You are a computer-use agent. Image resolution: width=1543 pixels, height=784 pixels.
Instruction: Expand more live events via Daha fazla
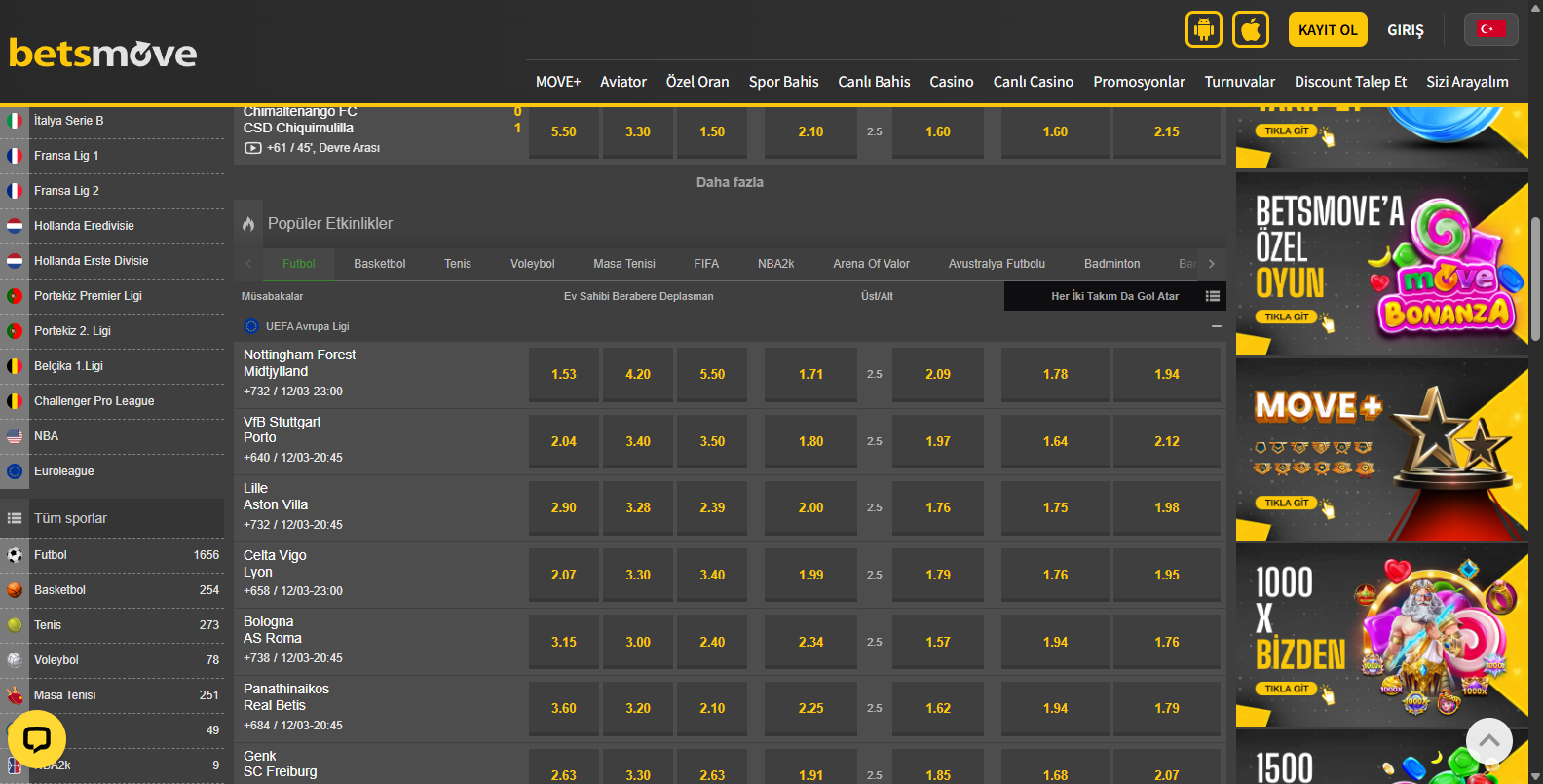coord(730,182)
